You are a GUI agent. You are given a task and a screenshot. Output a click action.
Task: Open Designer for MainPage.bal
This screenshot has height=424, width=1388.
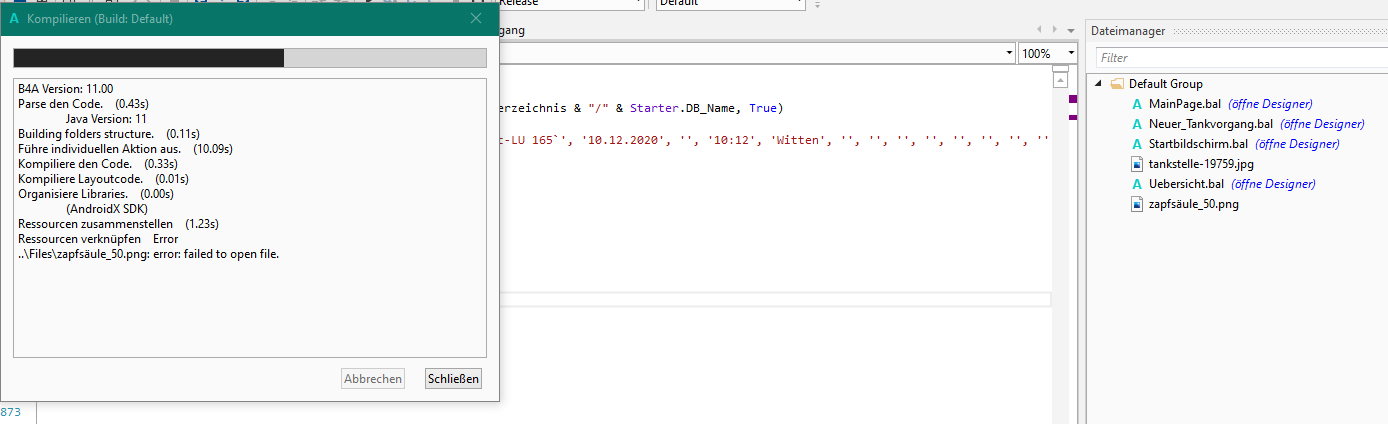click(1270, 104)
